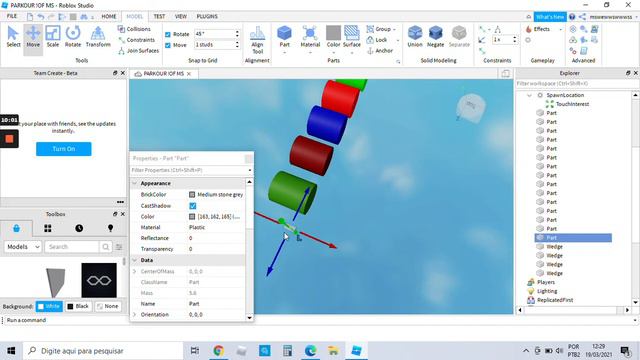The height and width of the screenshot is (360, 640).
Task: Set Toolbox background to White
Action: (x=49, y=306)
